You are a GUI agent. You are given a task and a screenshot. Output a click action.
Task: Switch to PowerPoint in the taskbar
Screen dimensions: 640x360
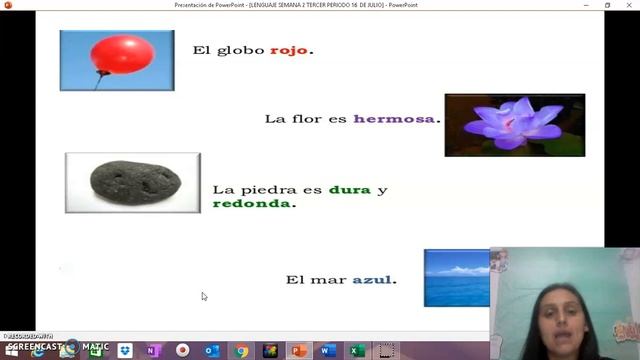pyautogui.click(x=299, y=351)
